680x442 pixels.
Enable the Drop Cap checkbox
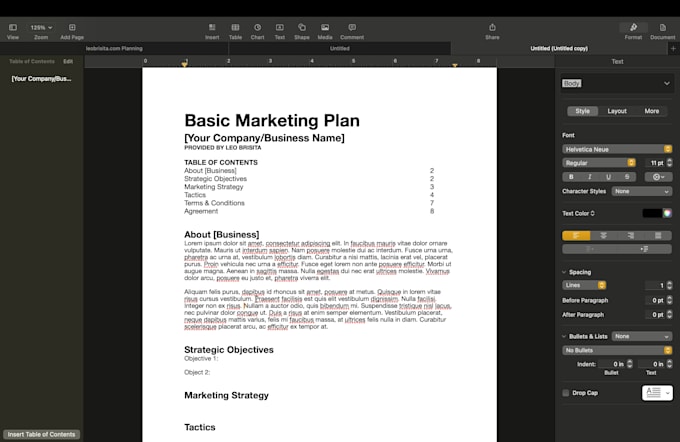click(x=566, y=393)
